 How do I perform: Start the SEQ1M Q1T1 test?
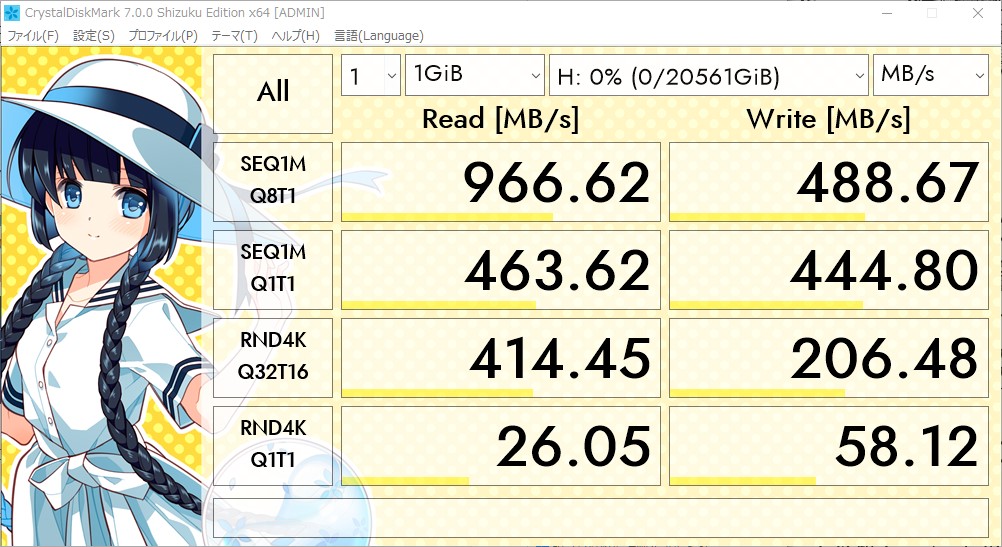pyautogui.click(x=273, y=270)
